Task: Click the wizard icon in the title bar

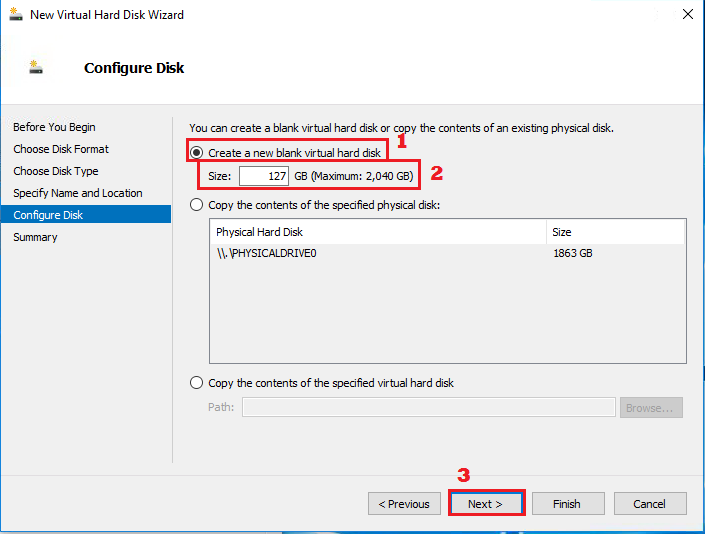Action: click(x=15, y=15)
